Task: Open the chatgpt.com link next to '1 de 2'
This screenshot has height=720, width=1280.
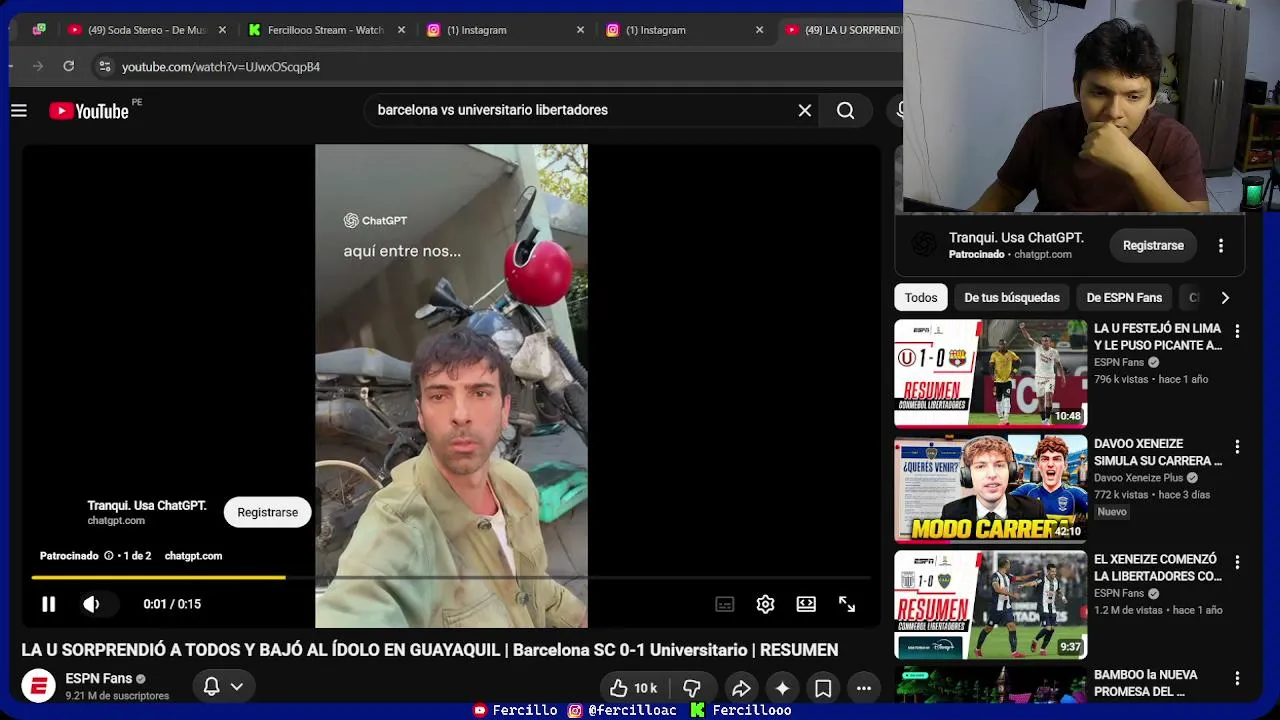Action: [x=193, y=556]
